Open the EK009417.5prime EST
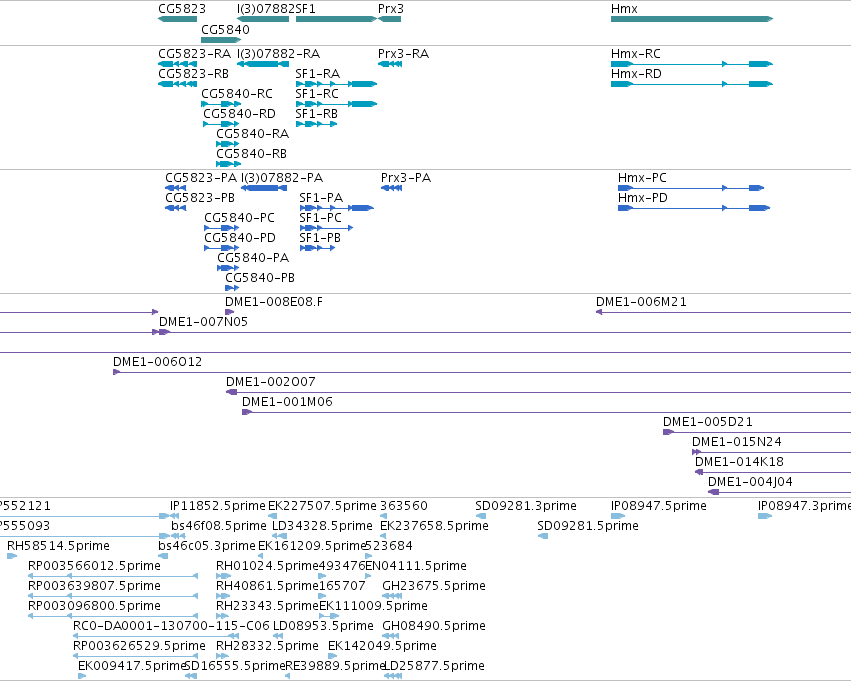The width and height of the screenshot is (851, 681). coord(82,676)
